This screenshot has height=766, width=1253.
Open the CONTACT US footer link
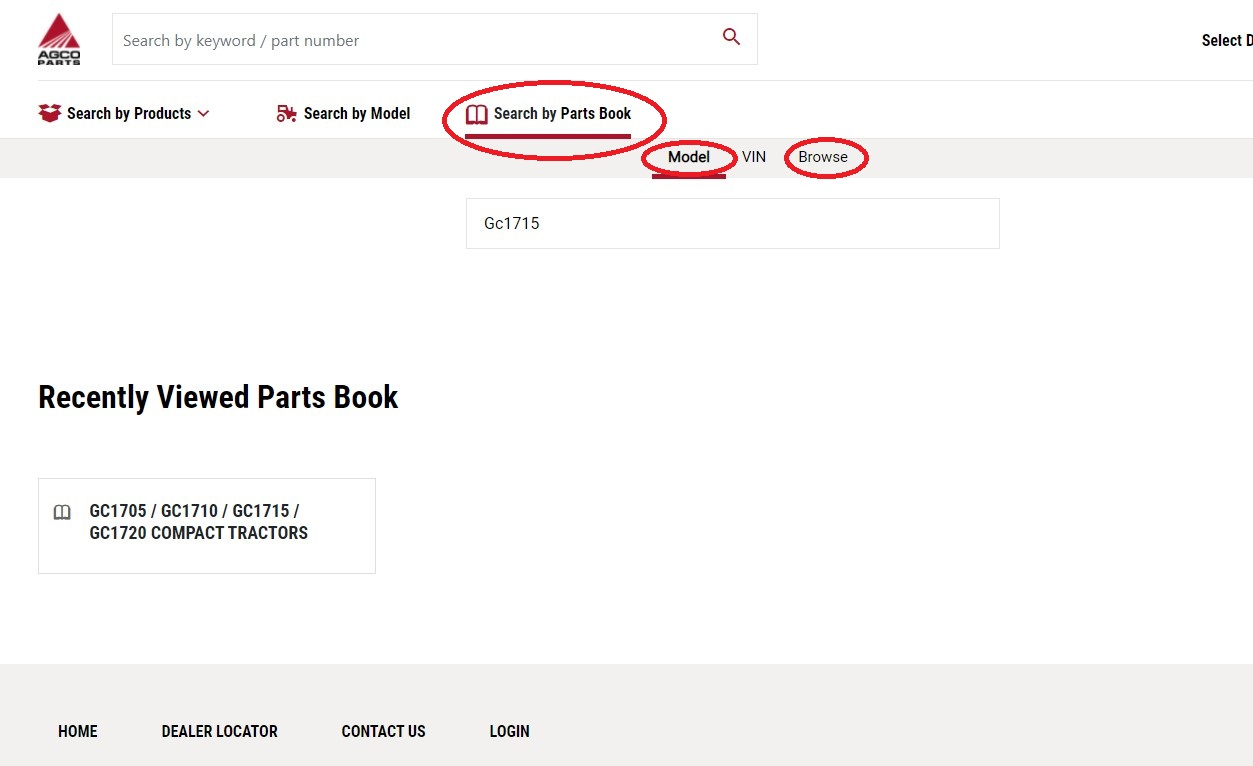tap(384, 731)
